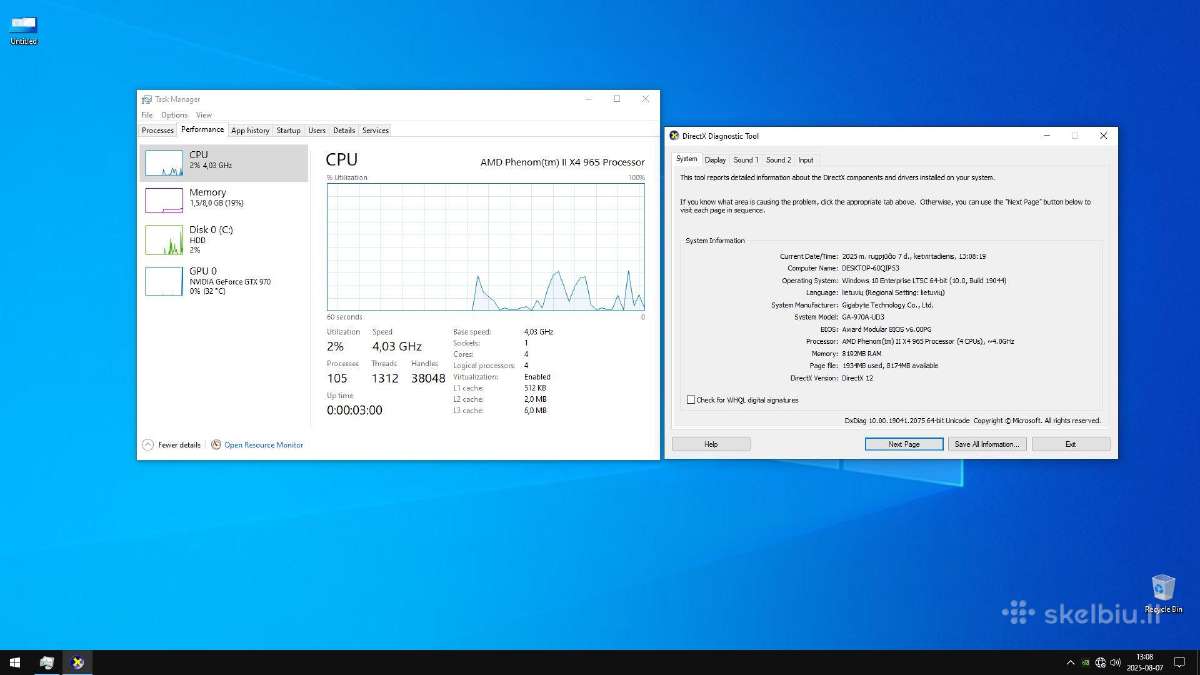Open the Windows Start menu

[15, 662]
